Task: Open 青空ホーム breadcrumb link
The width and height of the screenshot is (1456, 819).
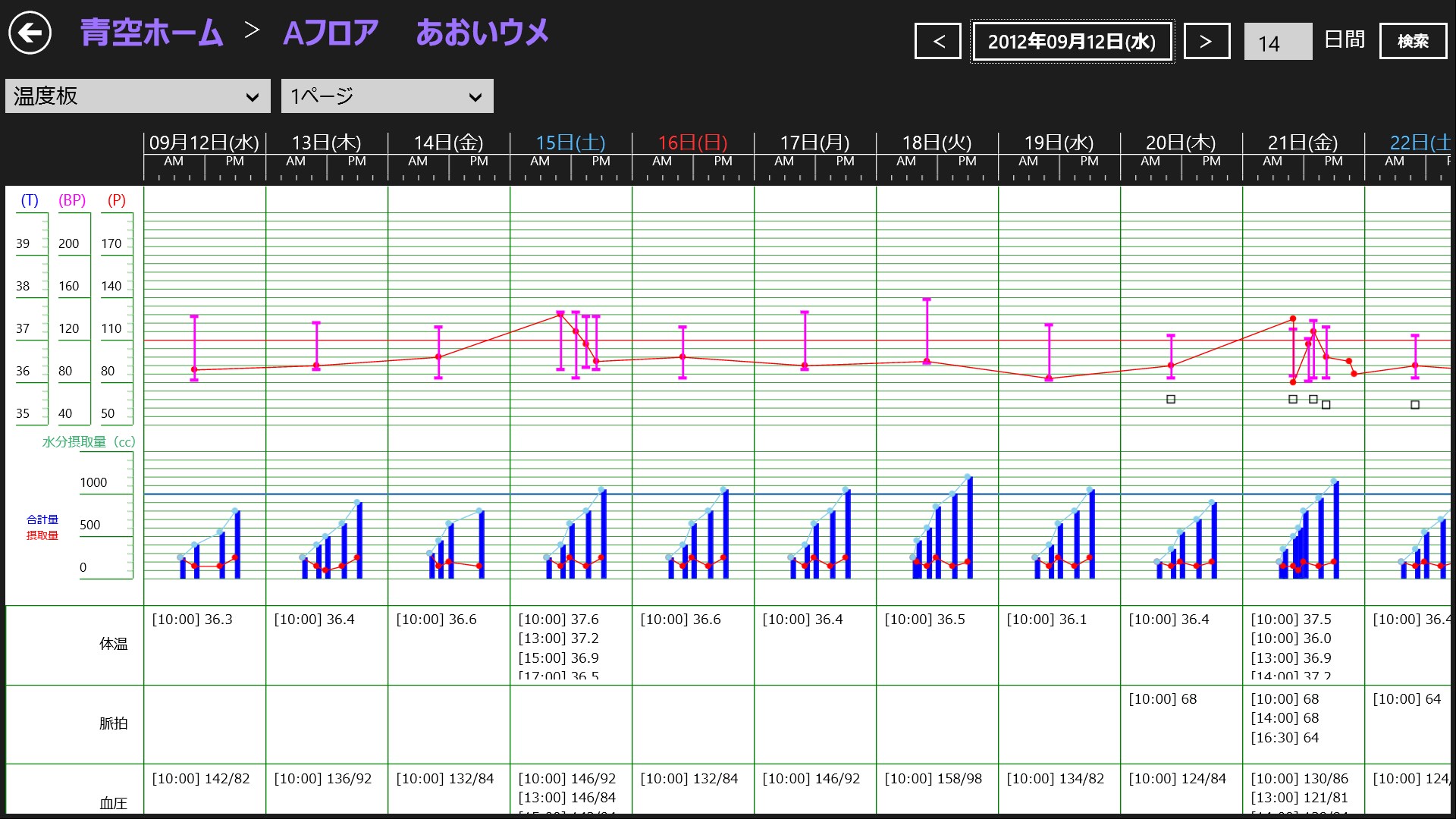Action: 152,33
